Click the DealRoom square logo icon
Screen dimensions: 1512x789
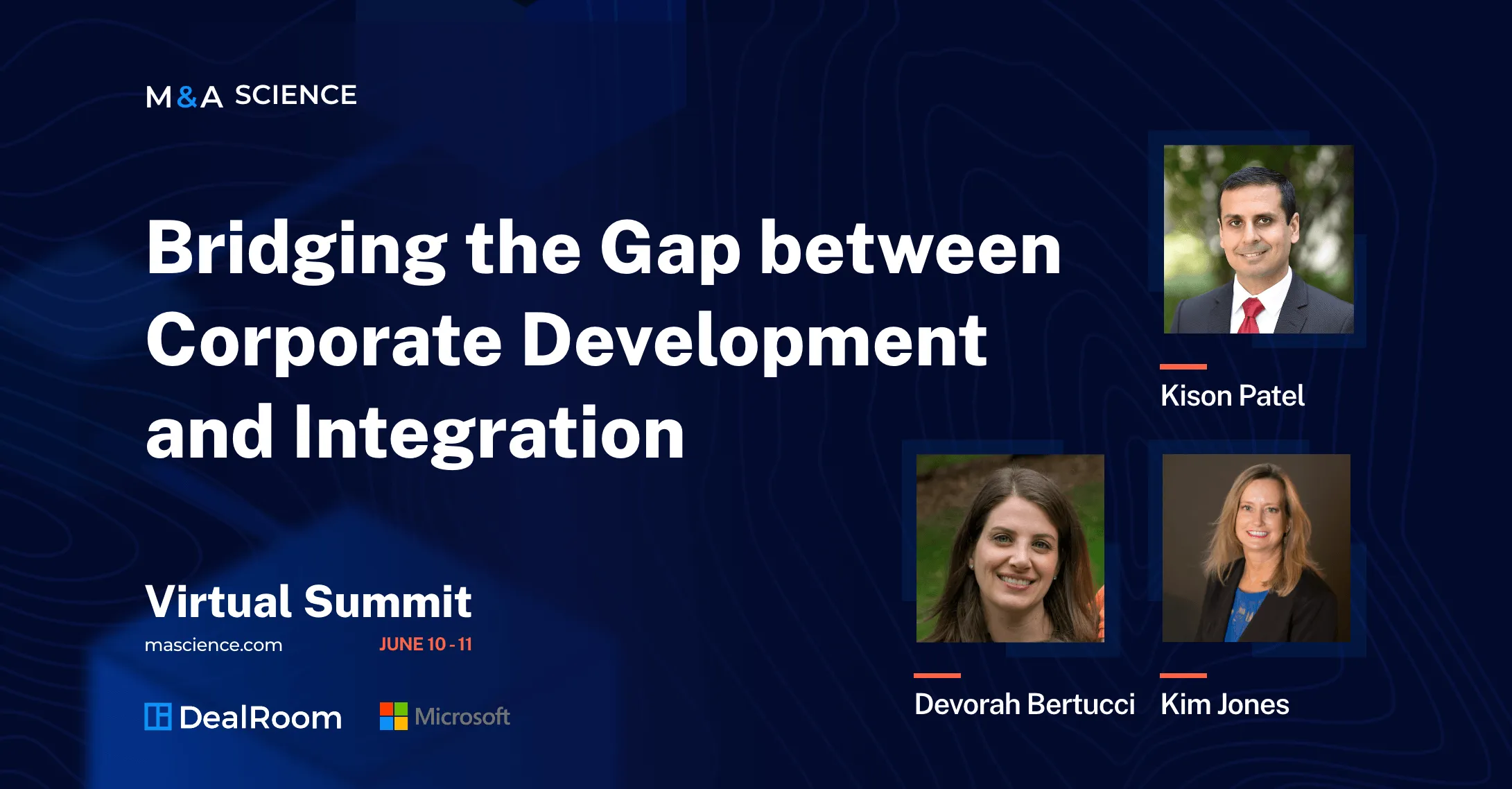coord(158,717)
